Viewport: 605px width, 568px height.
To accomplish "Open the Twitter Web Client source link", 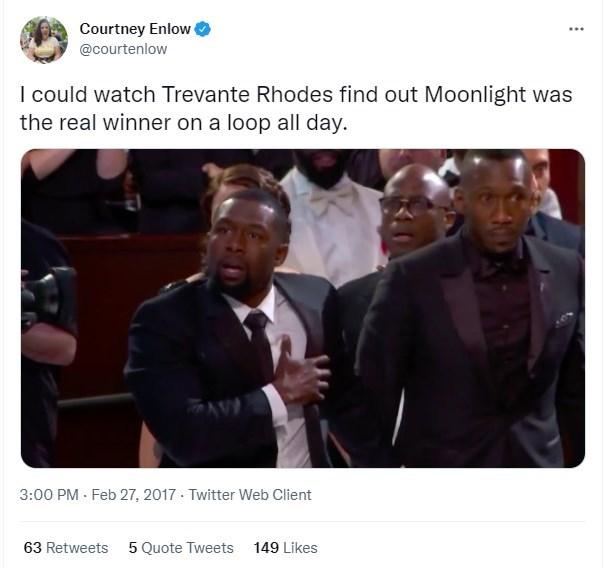I will 250,495.
